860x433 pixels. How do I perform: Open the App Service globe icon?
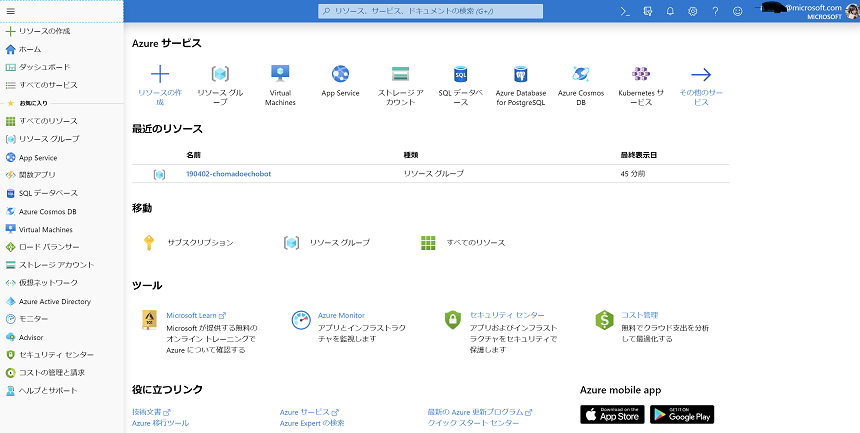point(341,74)
